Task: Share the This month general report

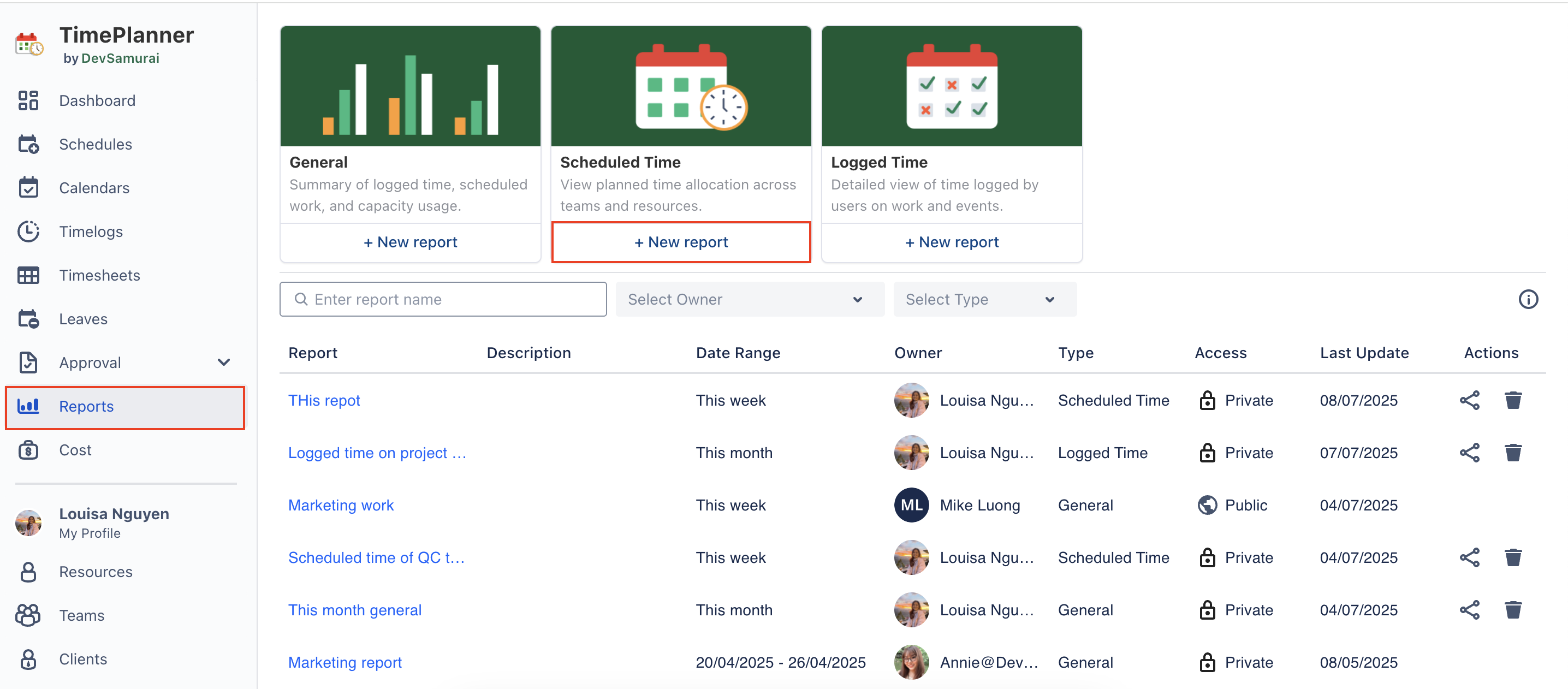Action: tap(1469, 610)
